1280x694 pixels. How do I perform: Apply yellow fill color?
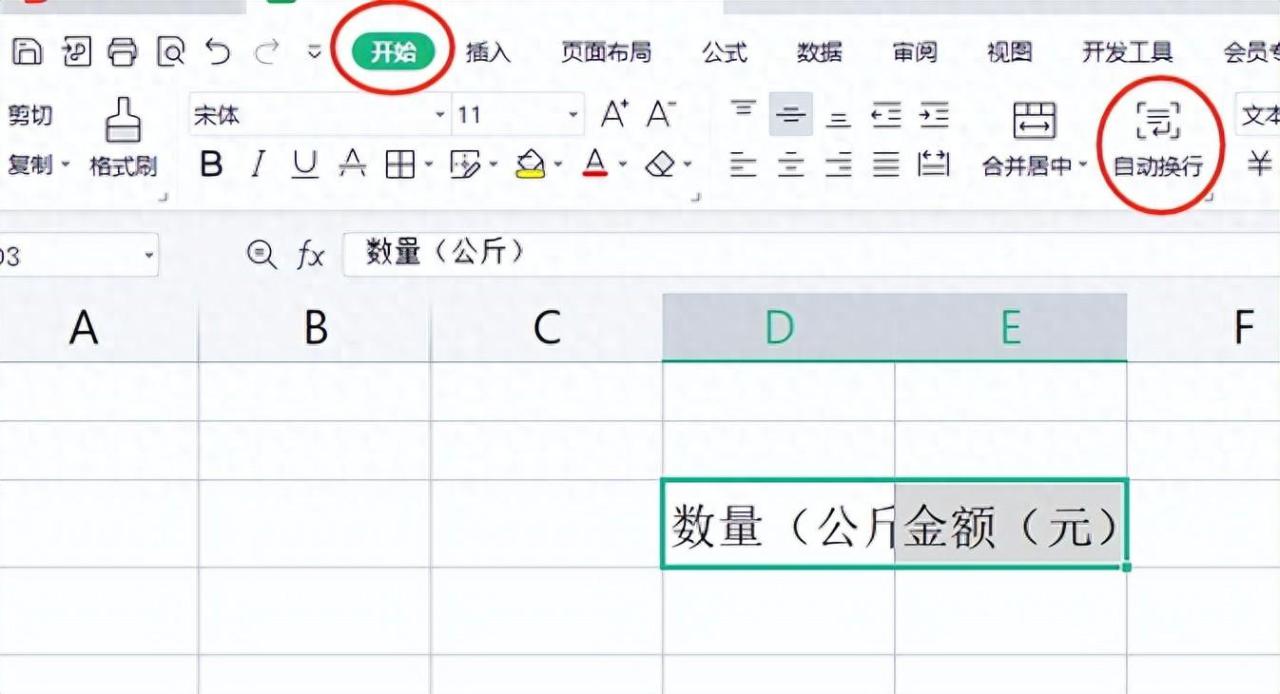[531, 164]
